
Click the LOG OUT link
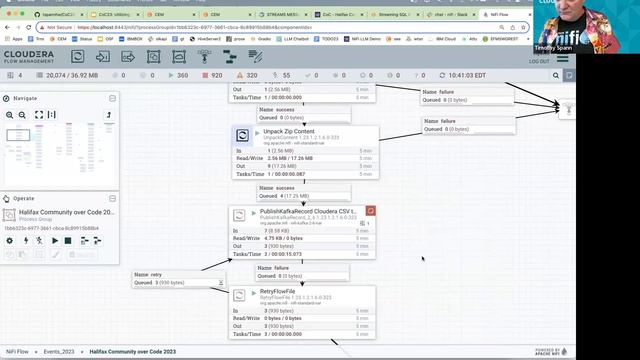(x=539, y=61)
